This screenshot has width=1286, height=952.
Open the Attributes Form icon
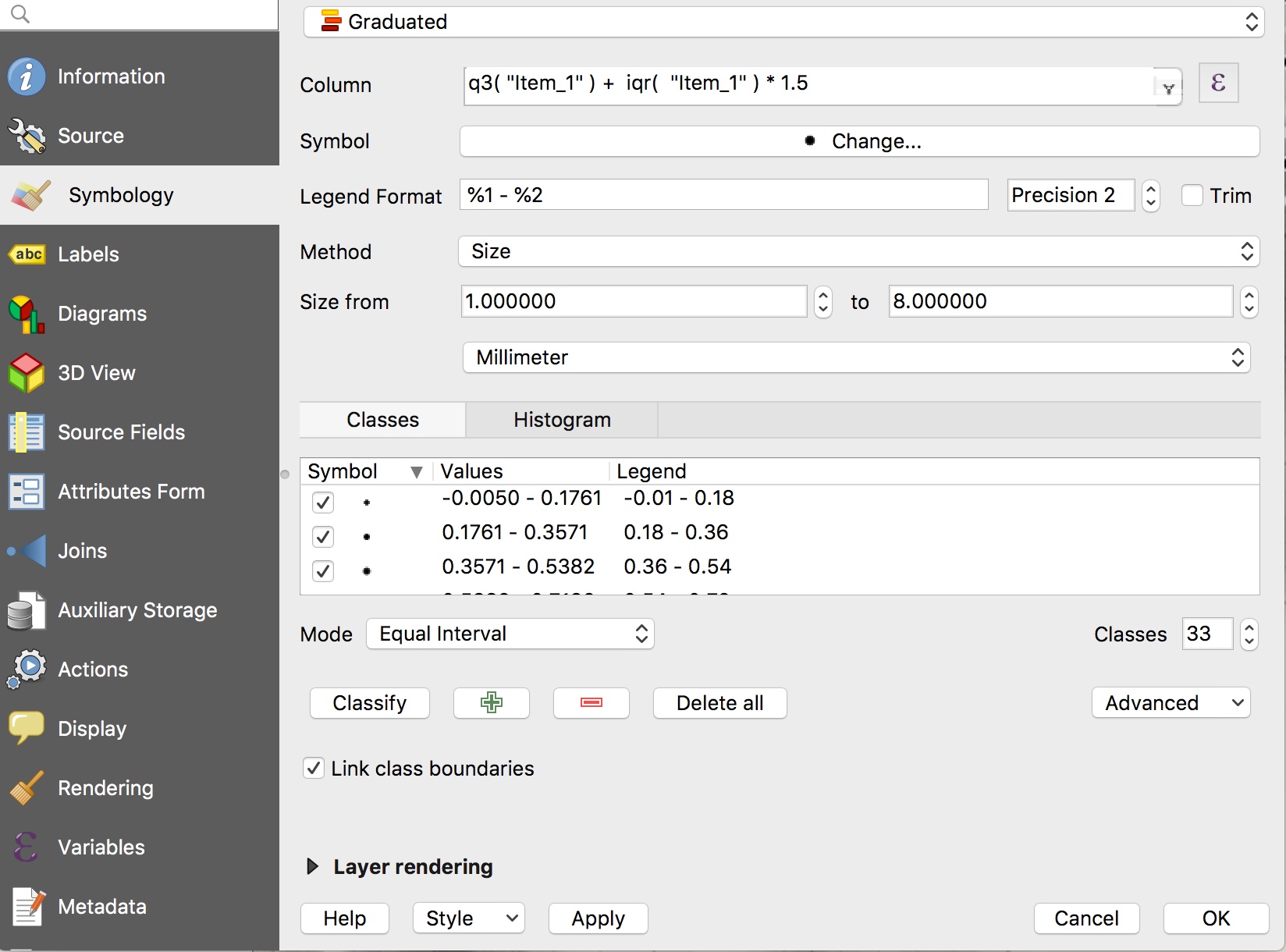point(27,492)
